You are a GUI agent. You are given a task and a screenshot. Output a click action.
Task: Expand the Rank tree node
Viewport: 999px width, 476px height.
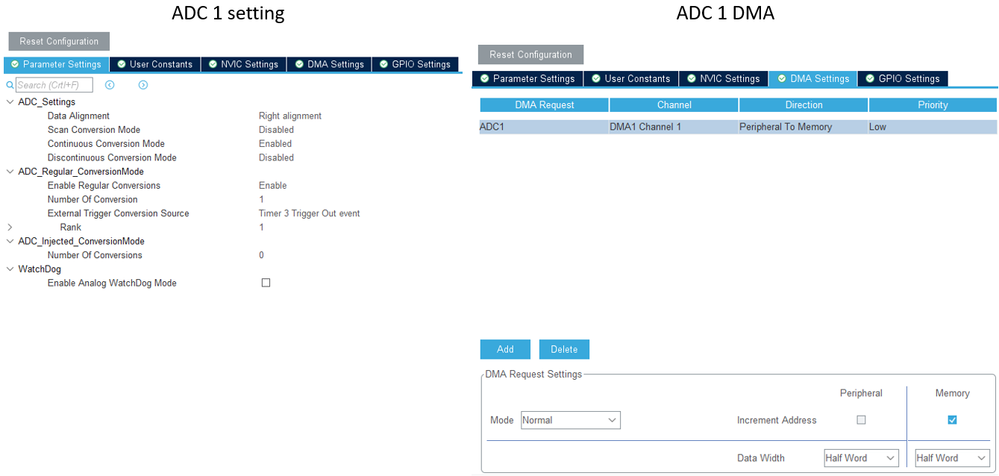[10, 227]
